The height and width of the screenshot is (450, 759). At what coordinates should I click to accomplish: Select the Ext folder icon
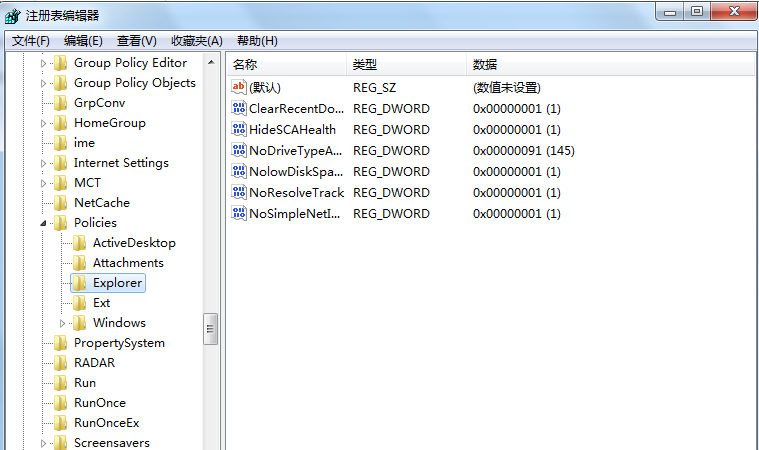click(x=79, y=303)
